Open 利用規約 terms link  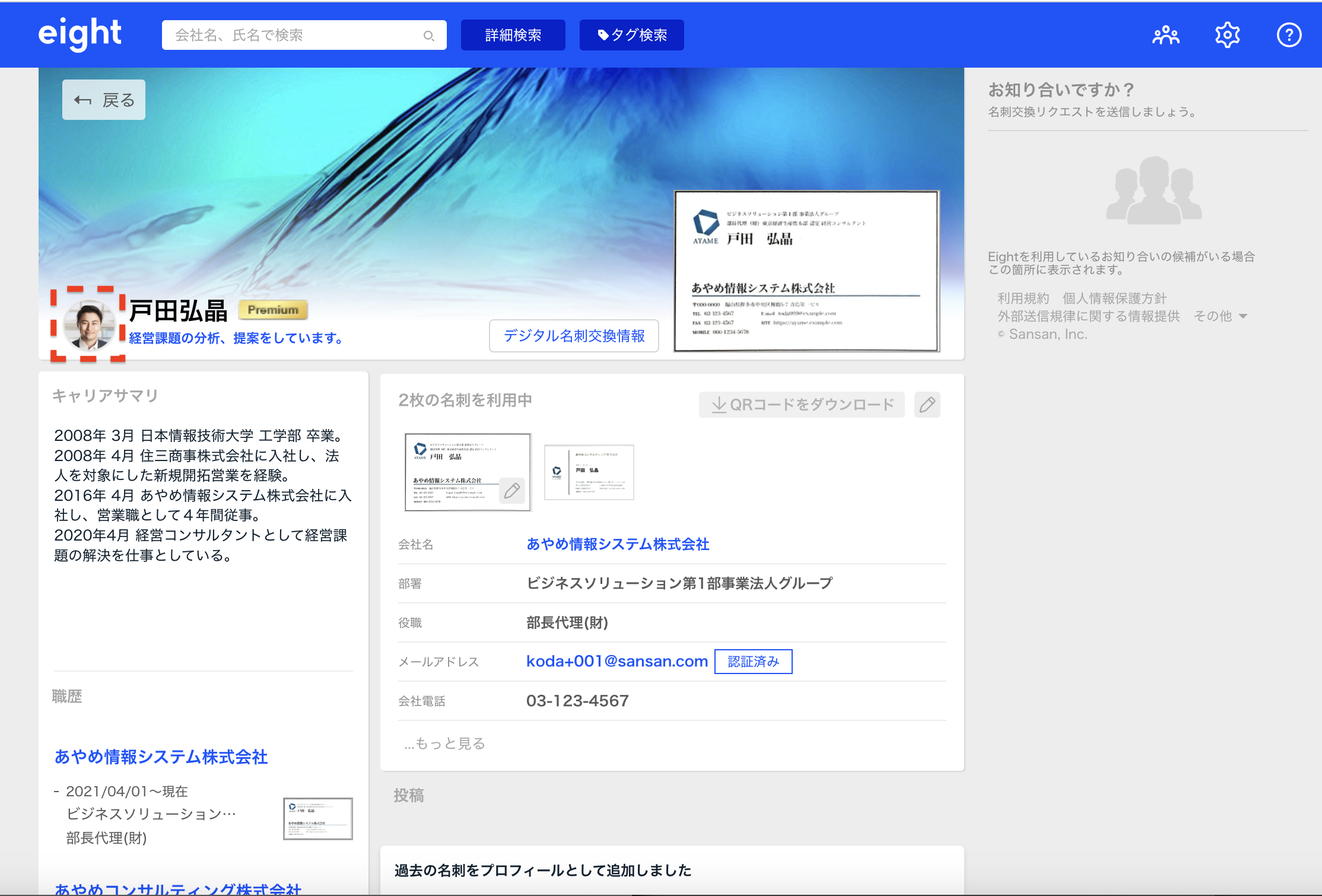tap(1023, 298)
